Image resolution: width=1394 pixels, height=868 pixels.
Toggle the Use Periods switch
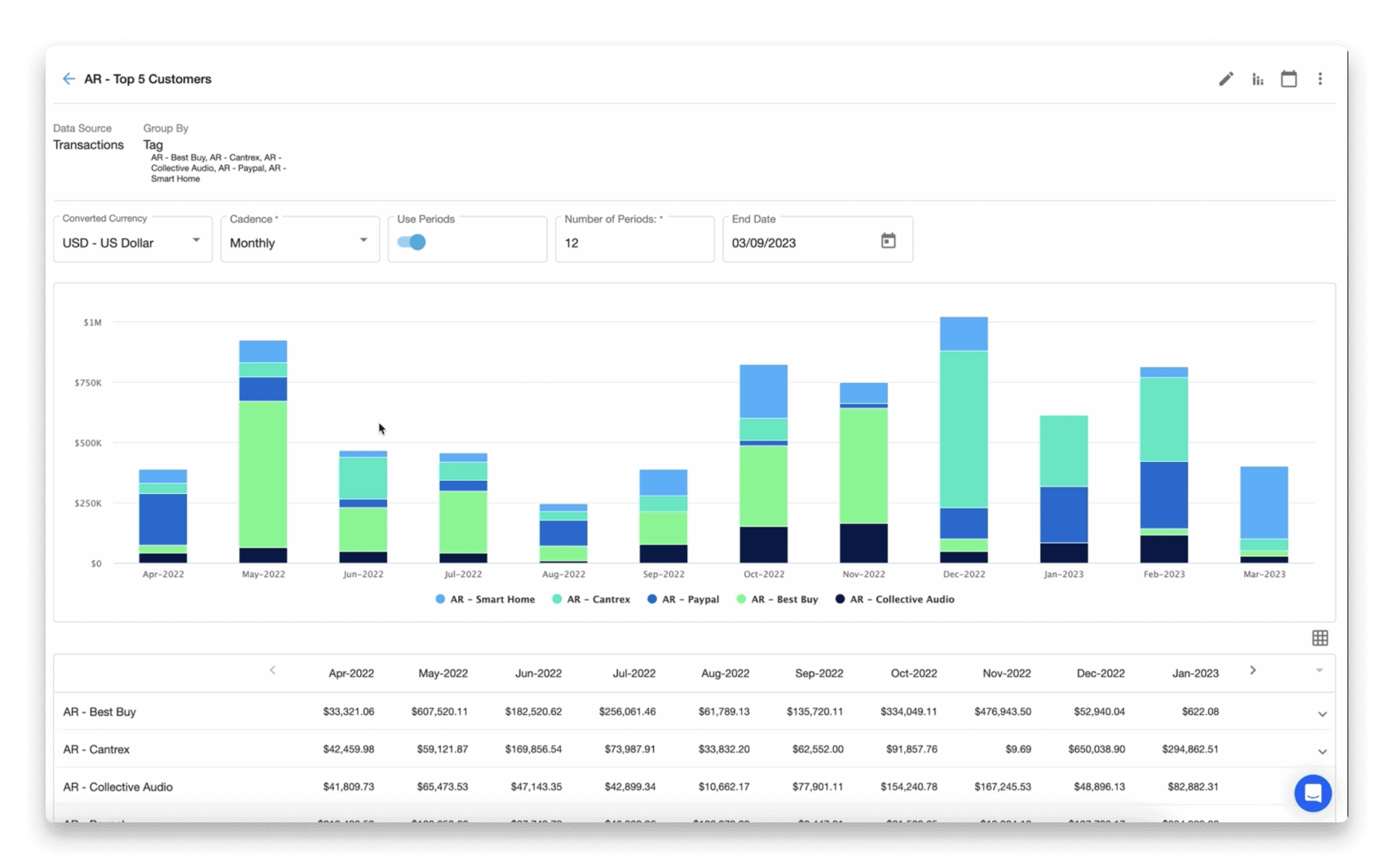pyautogui.click(x=412, y=242)
